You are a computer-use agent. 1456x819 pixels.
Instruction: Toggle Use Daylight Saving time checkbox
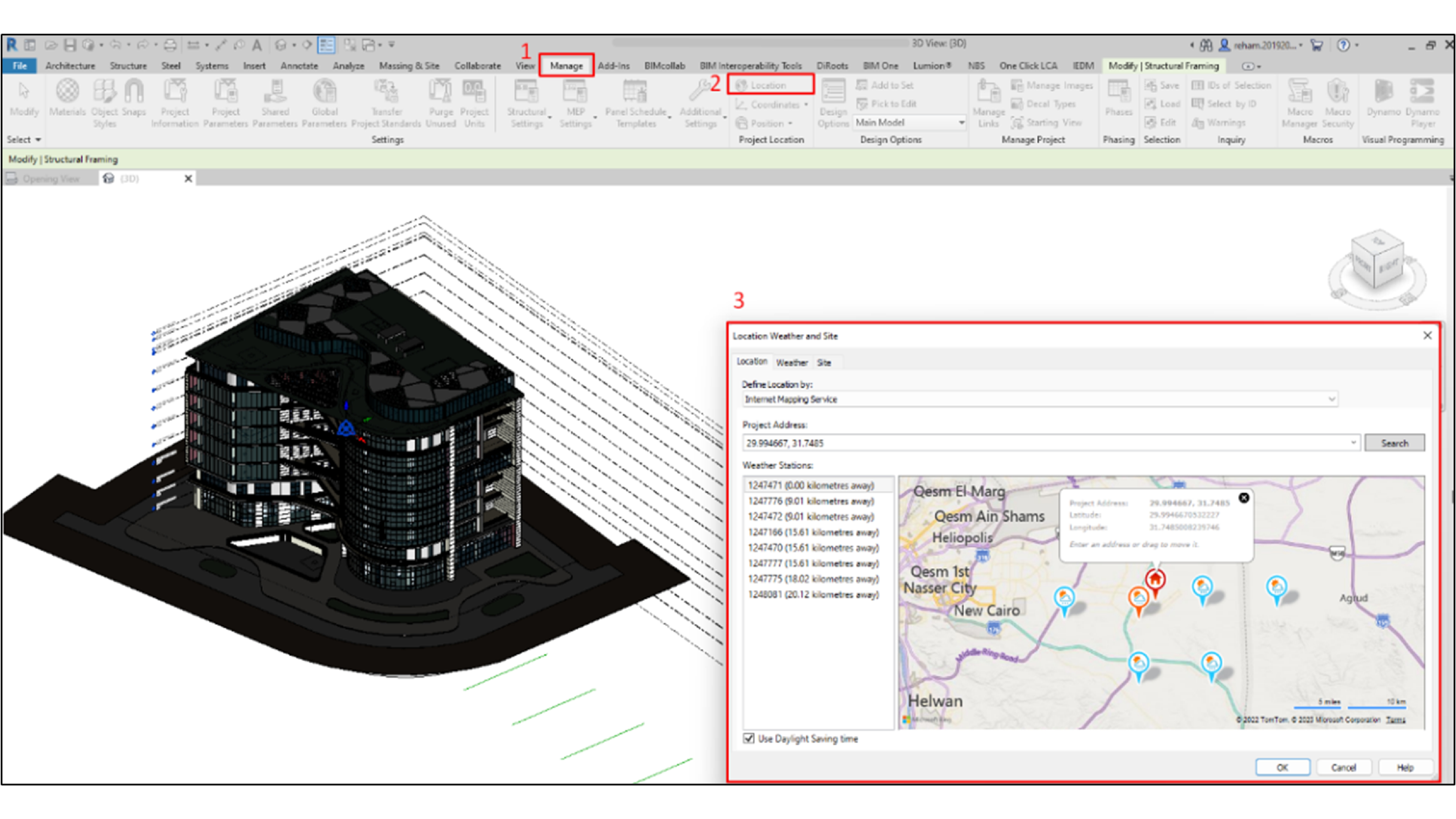[749, 738]
